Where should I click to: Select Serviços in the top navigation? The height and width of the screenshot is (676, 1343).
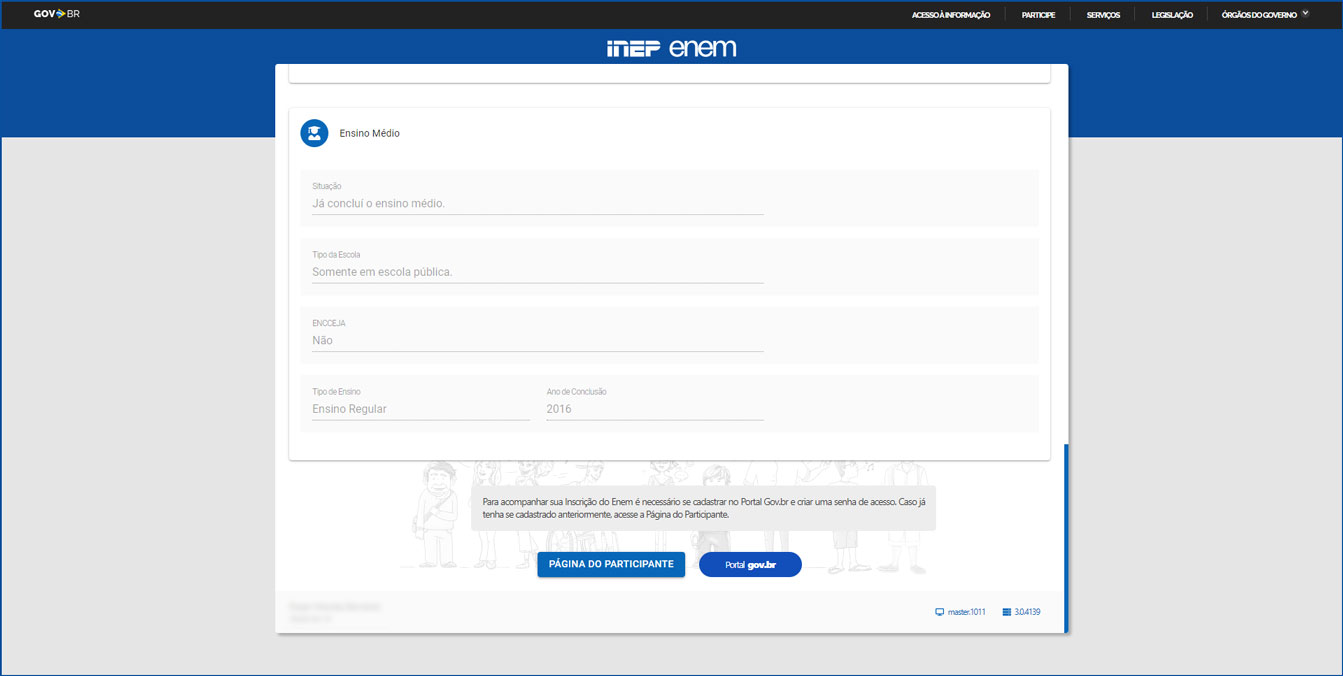pyautogui.click(x=1103, y=15)
